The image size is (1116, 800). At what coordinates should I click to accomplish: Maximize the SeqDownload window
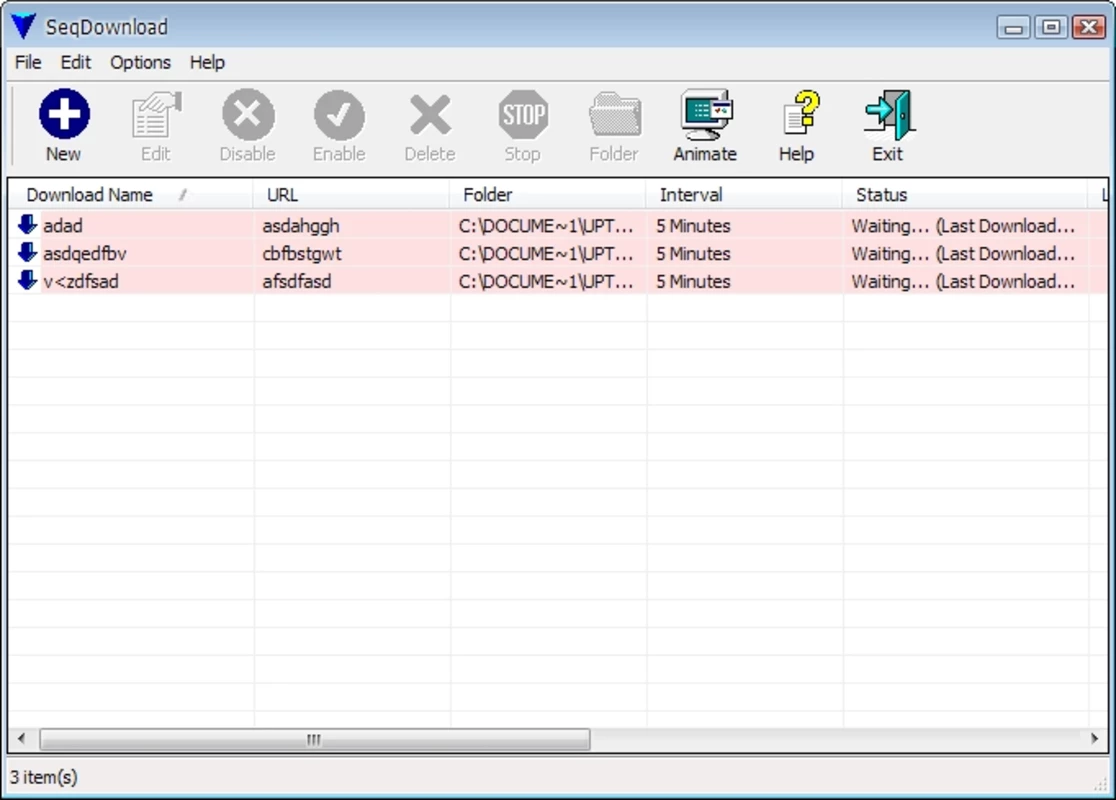pos(1051,28)
